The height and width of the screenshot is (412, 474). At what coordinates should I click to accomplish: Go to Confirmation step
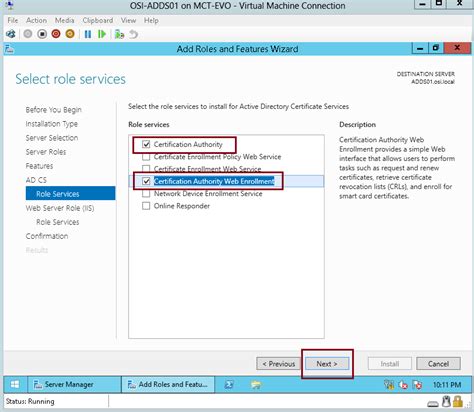(47, 236)
